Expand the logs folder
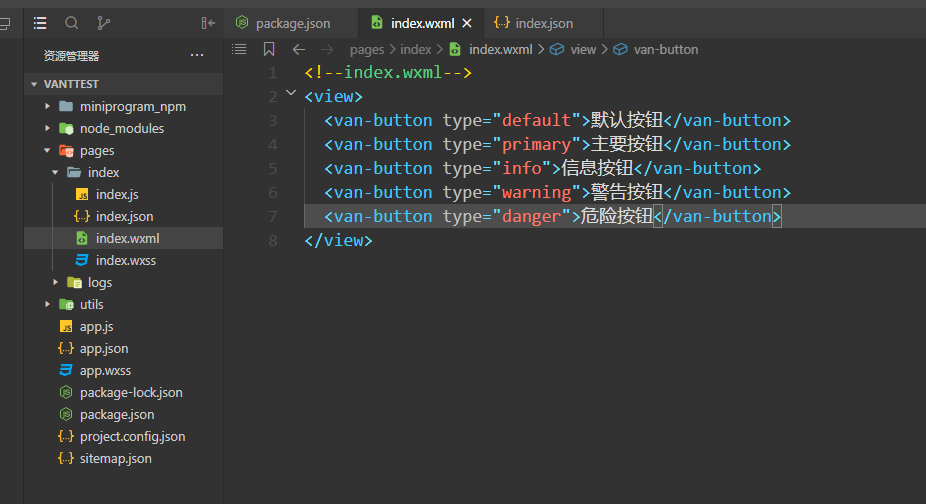The height and width of the screenshot is (504, 926). [x=55, y=282]
